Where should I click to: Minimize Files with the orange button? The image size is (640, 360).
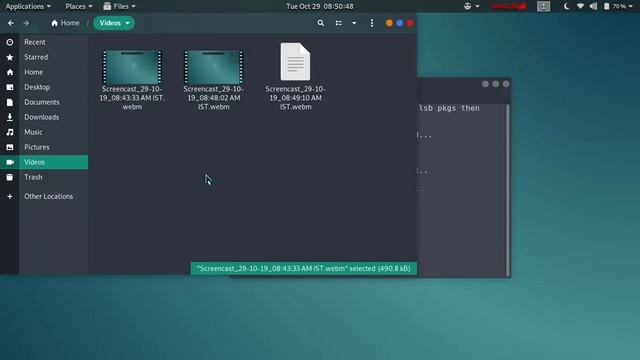tap(389, 23)
